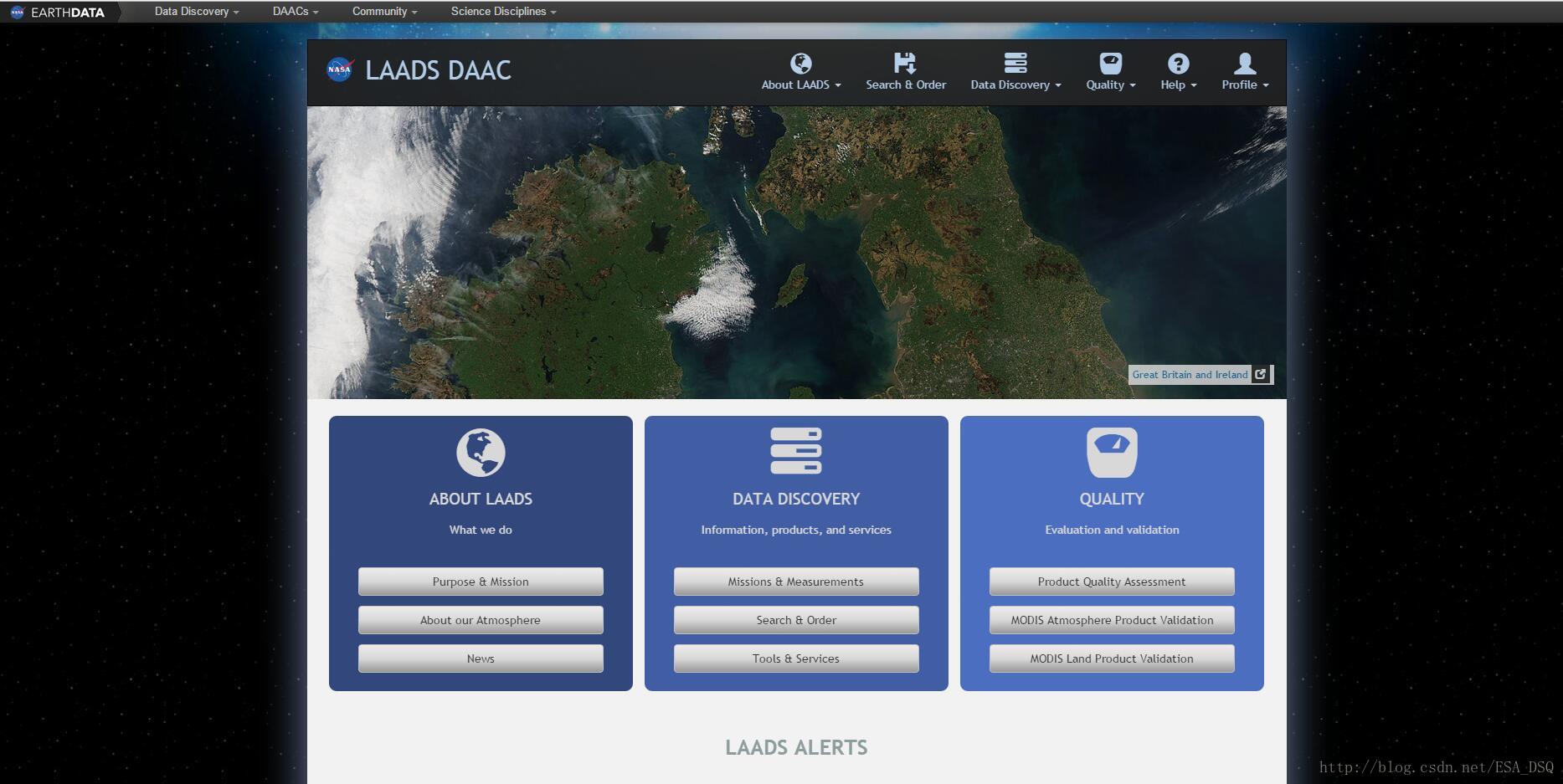Click the Help question mark icon
1563x784 pixels.
coord(1178,64)
